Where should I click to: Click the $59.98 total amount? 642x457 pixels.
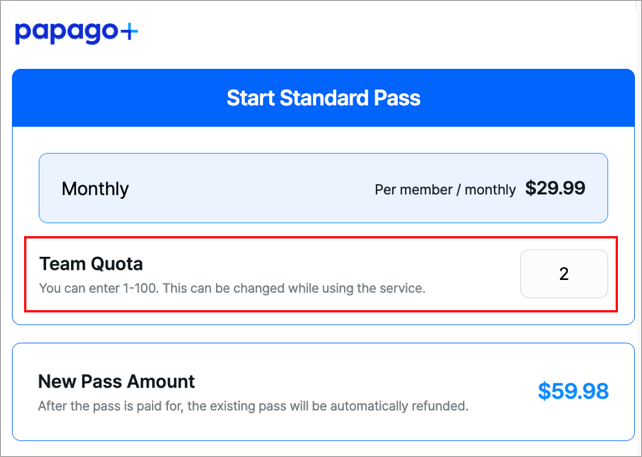pos(573,391)
